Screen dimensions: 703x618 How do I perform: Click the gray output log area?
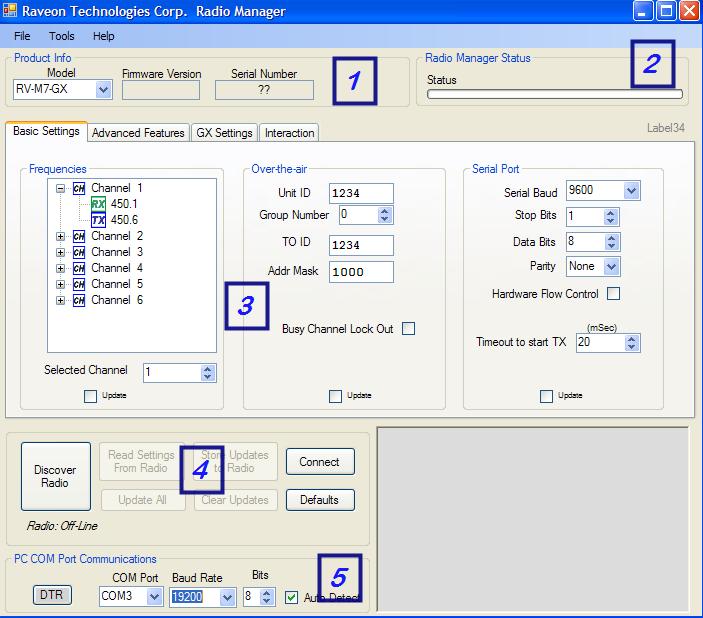(533, 519)
